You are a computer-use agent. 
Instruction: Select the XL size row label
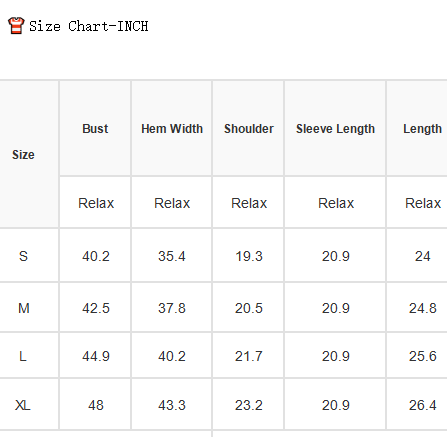pyautogui.click(x=23, y=405)
